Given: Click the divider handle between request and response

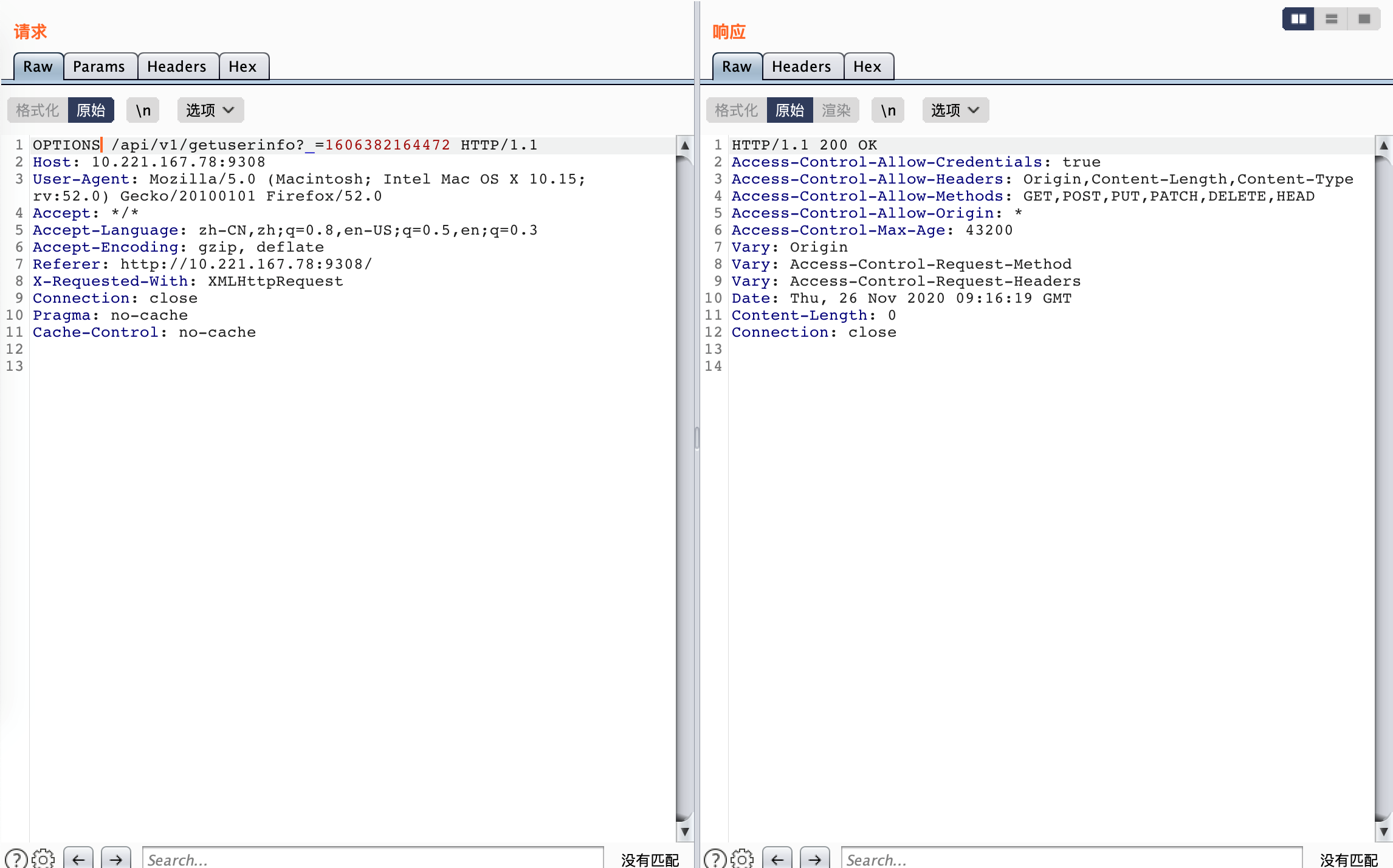Looking at the screenshot, I should point(696,438).
